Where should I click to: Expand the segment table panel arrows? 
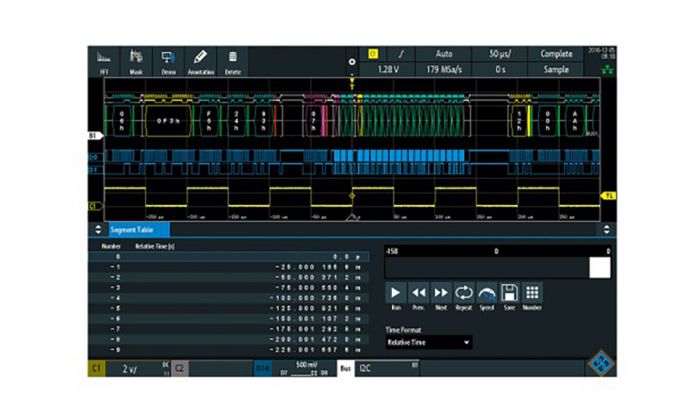pos(97,230)
